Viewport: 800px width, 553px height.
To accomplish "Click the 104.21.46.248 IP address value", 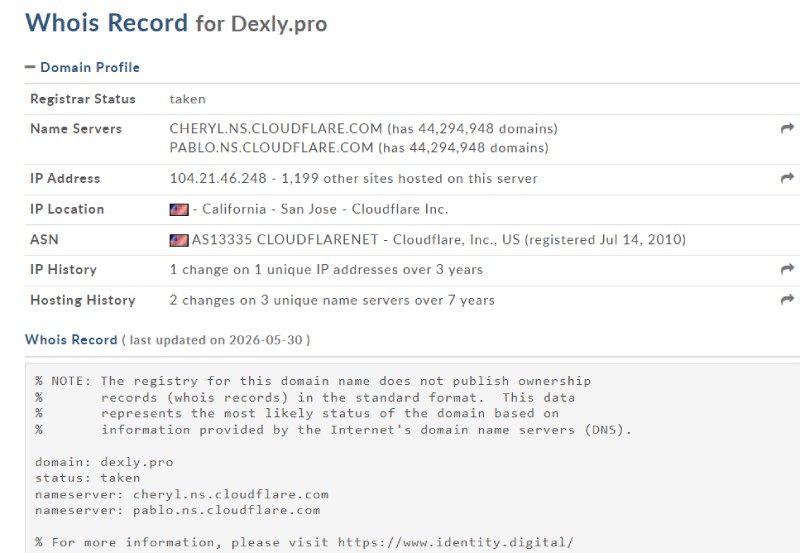I will [218, 179].
